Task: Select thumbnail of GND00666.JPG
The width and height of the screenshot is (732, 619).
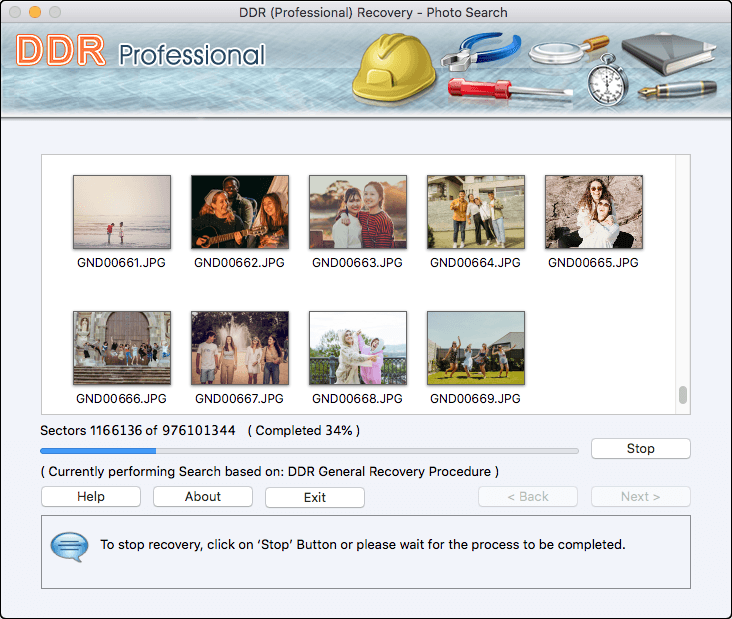Action: point(122,348)
